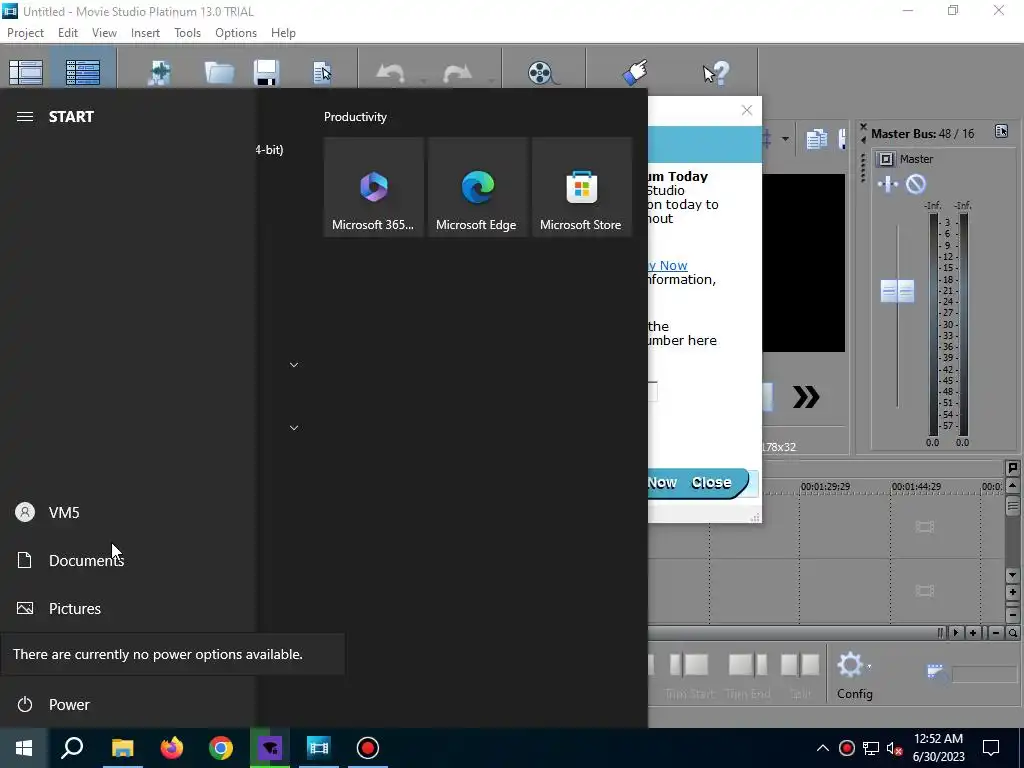Expand the lower chevron in app list
The width and height of the screenshot is (1024, 768).
pos(294,428)
